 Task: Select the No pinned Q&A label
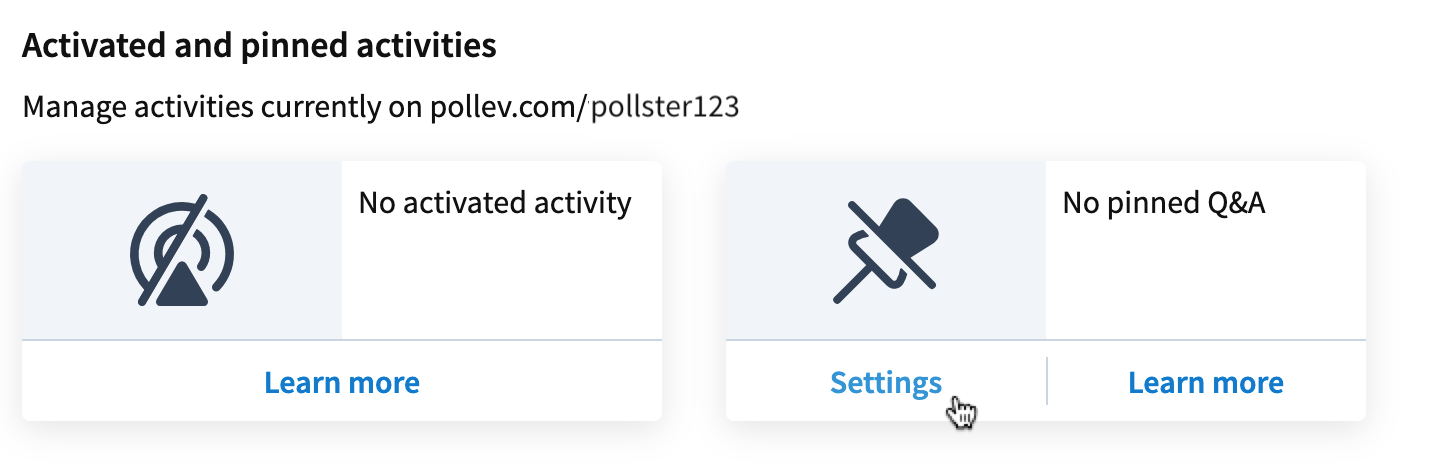[1164, 204]
